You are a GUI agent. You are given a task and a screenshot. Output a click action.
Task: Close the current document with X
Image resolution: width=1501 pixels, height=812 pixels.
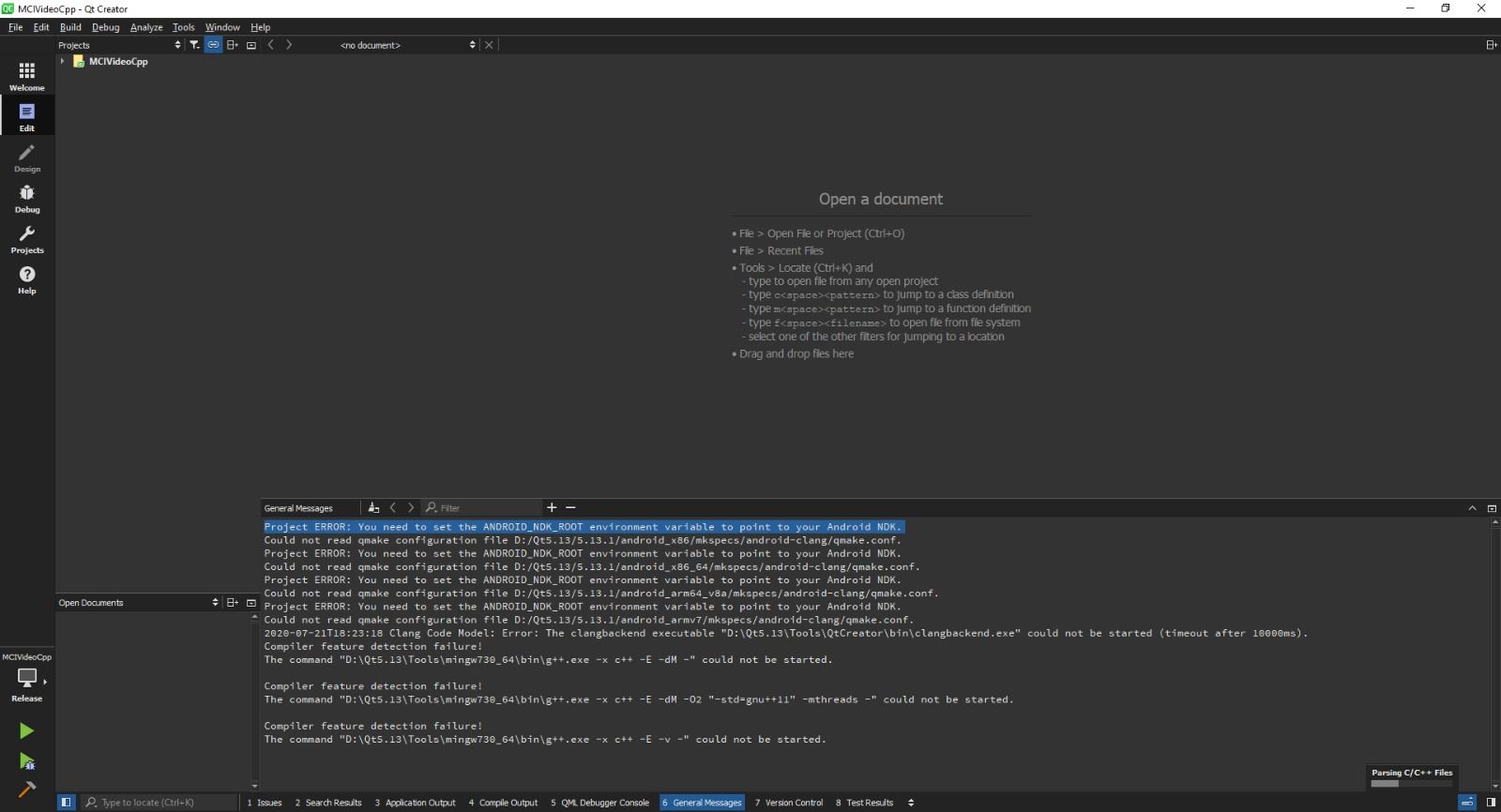click(x=489, y=45)
